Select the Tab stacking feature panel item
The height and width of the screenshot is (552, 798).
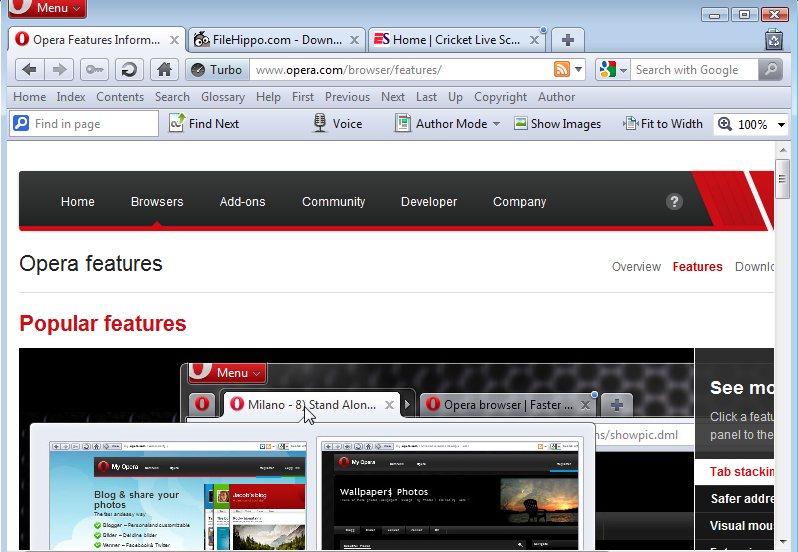[x=735, y=472]
